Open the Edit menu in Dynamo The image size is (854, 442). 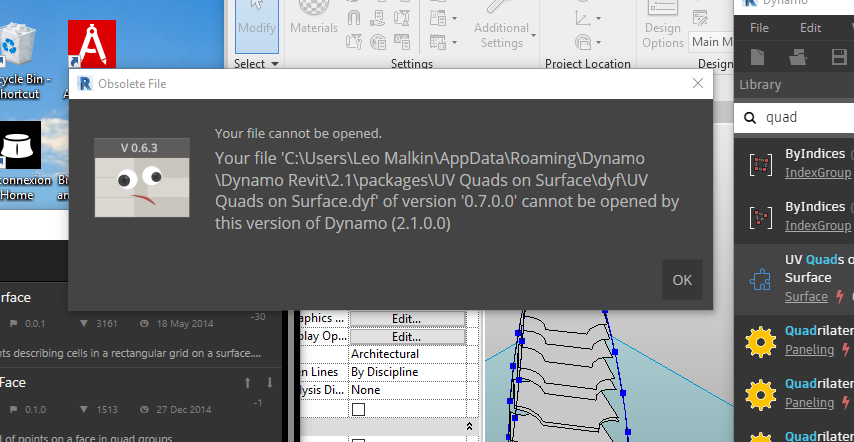click(810, 28)
